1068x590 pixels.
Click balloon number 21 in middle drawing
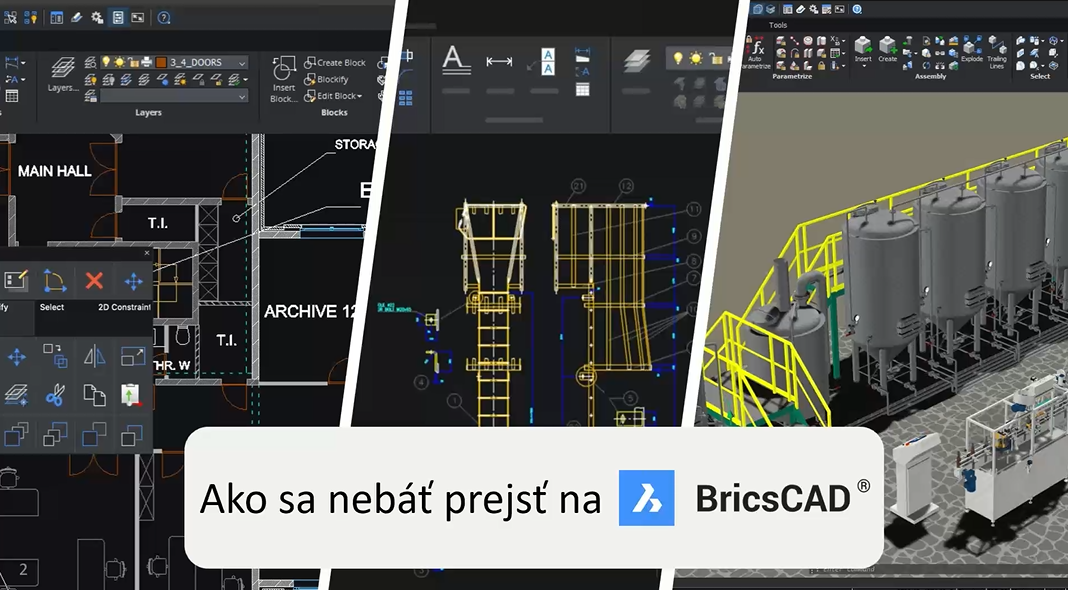click(579, 186)
